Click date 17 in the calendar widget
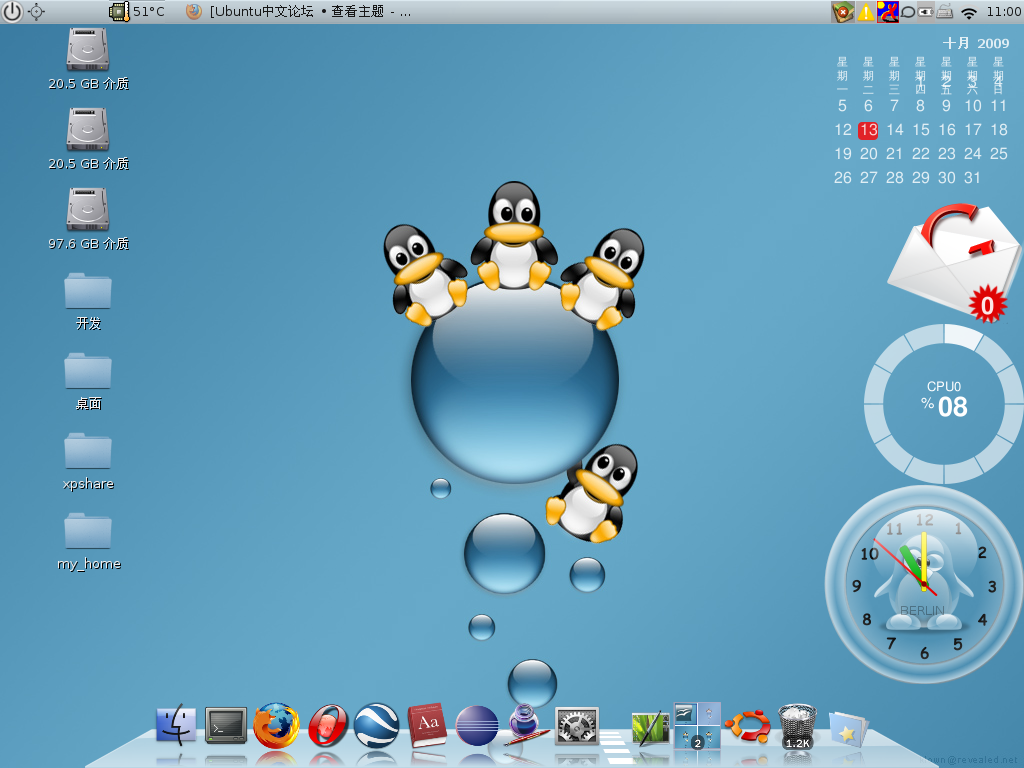Screen dimensions: 1024x768 [x=973, y=130]
